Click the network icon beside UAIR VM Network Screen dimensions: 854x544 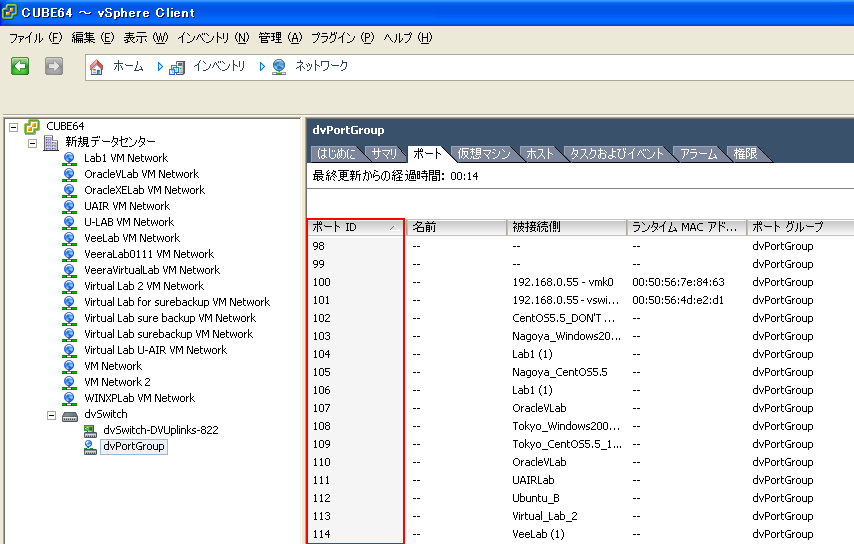click(69, 206)
